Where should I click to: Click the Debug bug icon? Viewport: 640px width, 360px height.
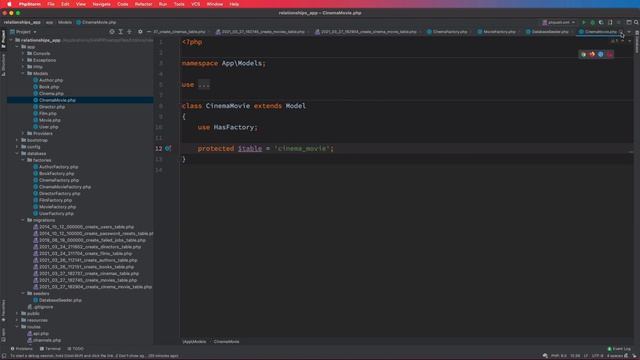(x=592, y=22)
